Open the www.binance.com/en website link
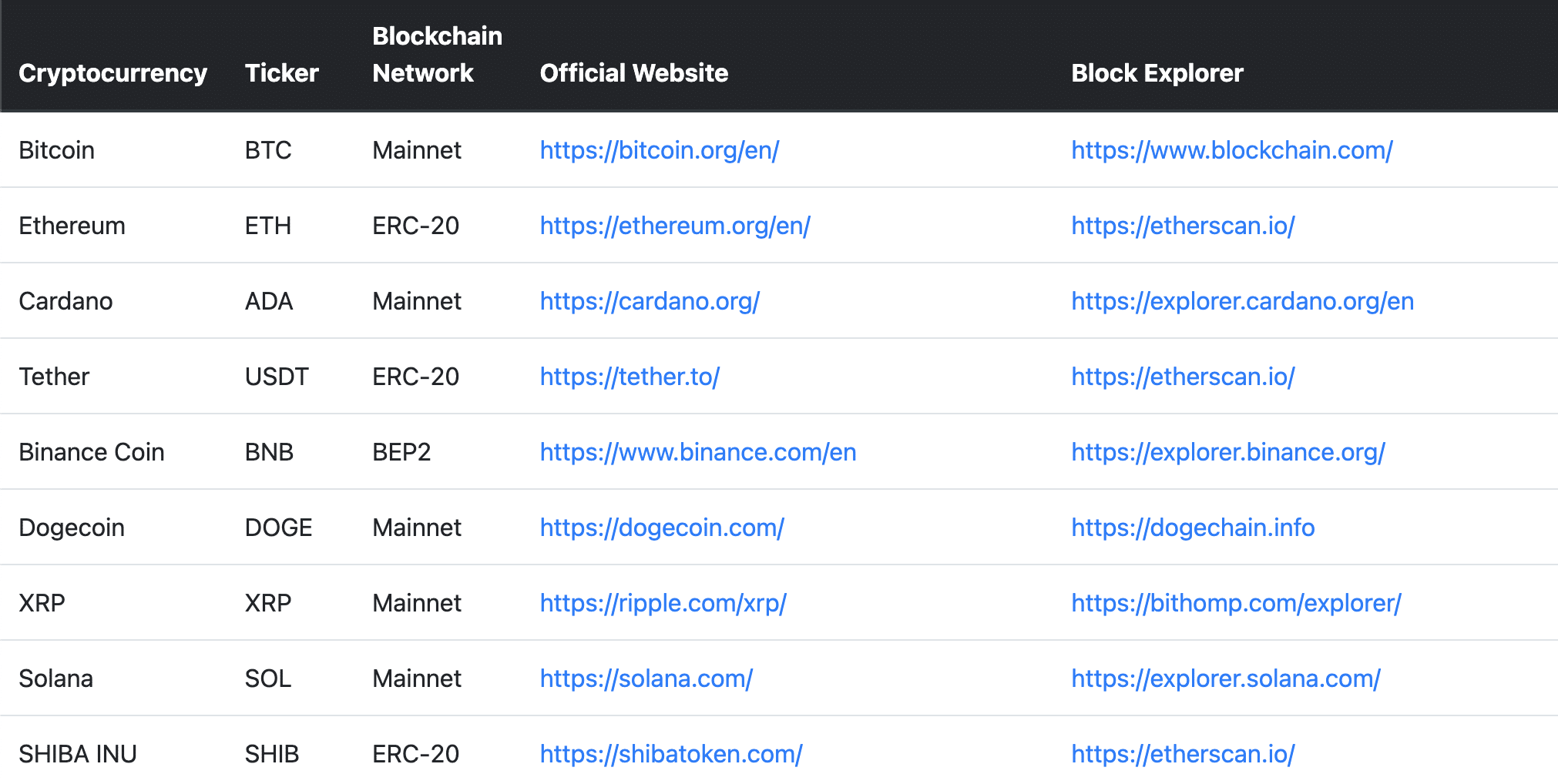 [698, 452]
